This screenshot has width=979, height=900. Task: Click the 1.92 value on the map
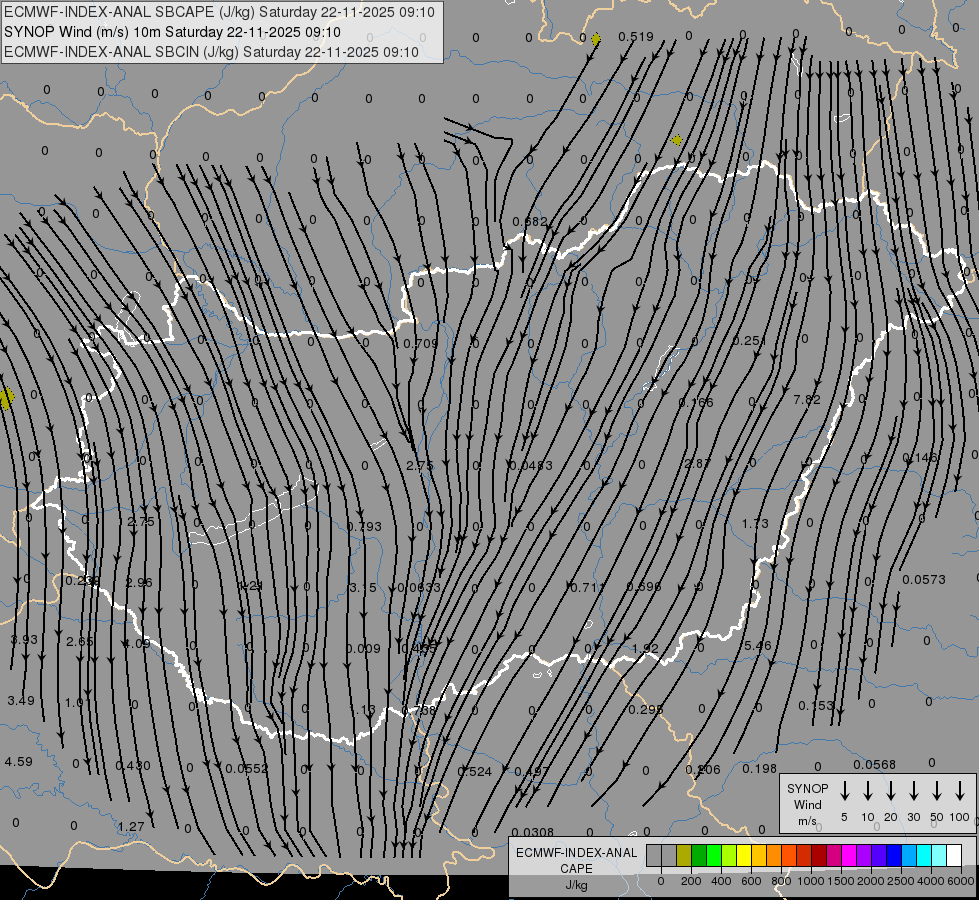click(645, 648)
